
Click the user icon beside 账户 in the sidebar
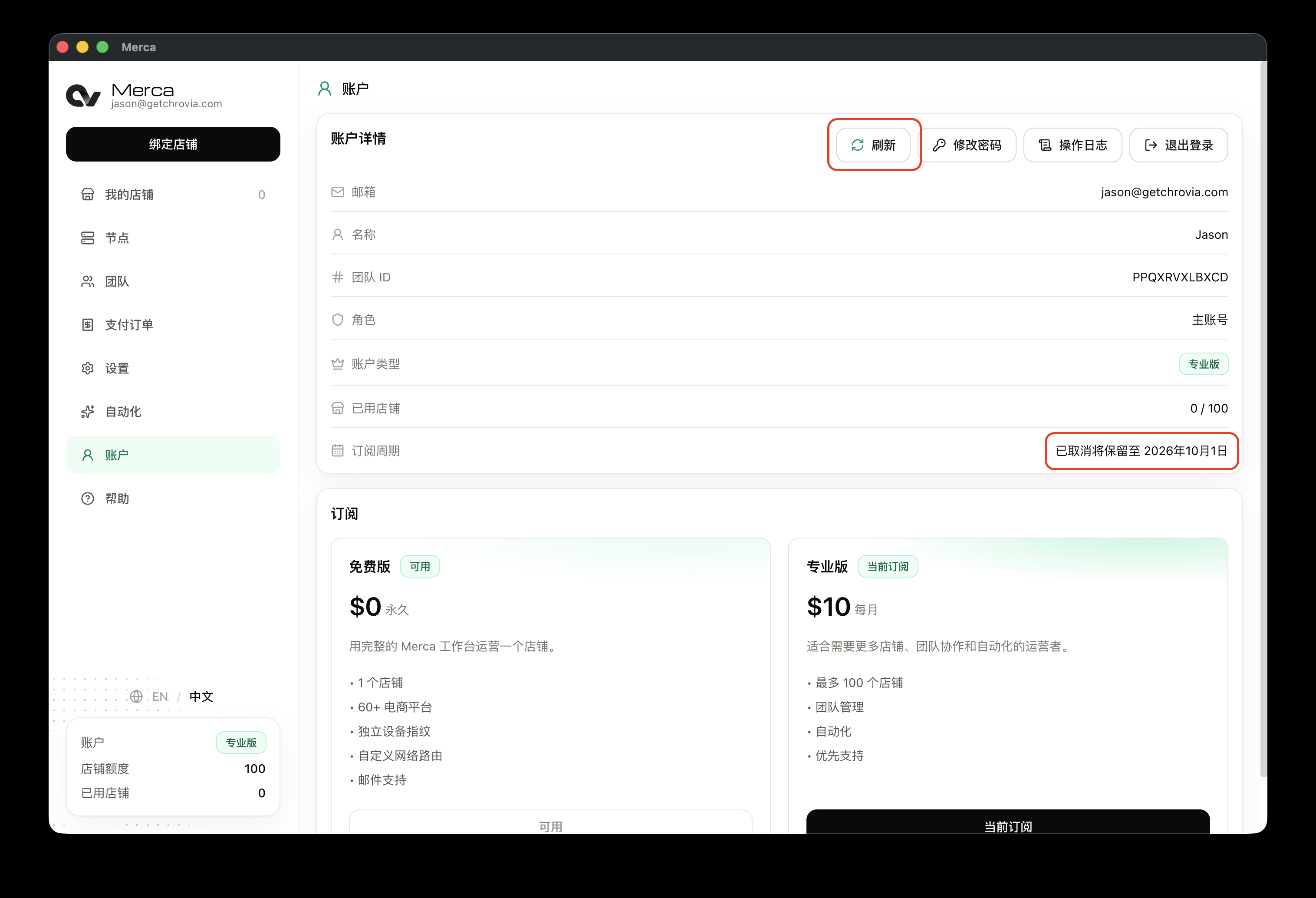pos(87,455)
